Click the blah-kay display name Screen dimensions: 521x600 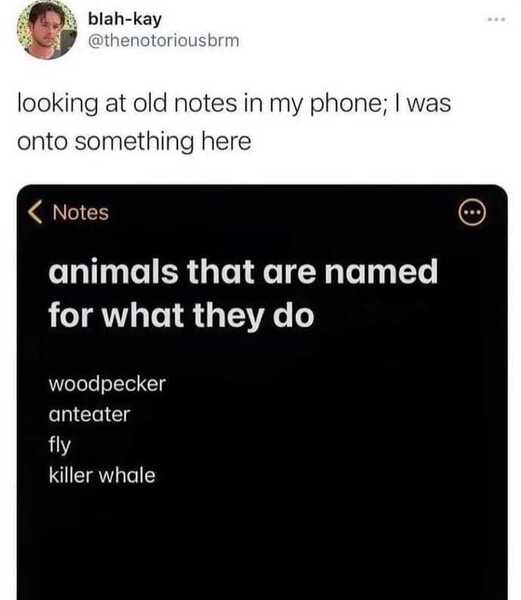tap(125, 19)
